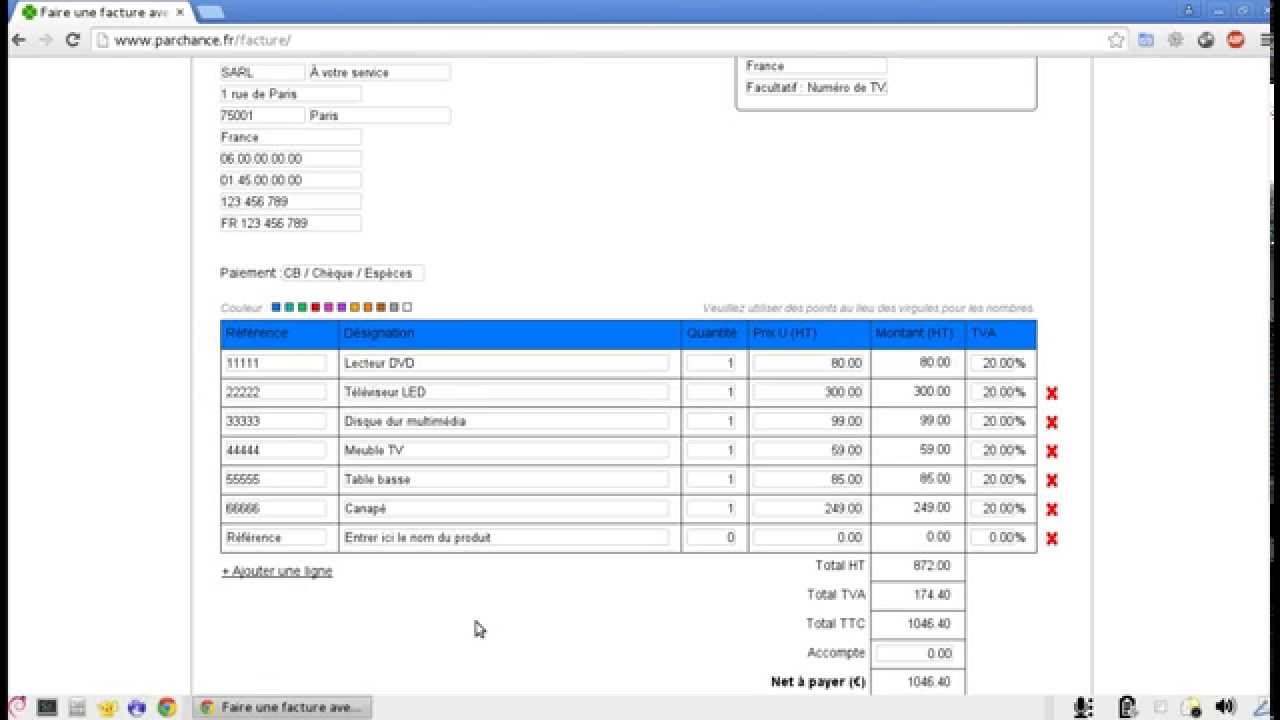Go back in browser history
This screenshot has height=720, width=1280.
coord(18,40)
